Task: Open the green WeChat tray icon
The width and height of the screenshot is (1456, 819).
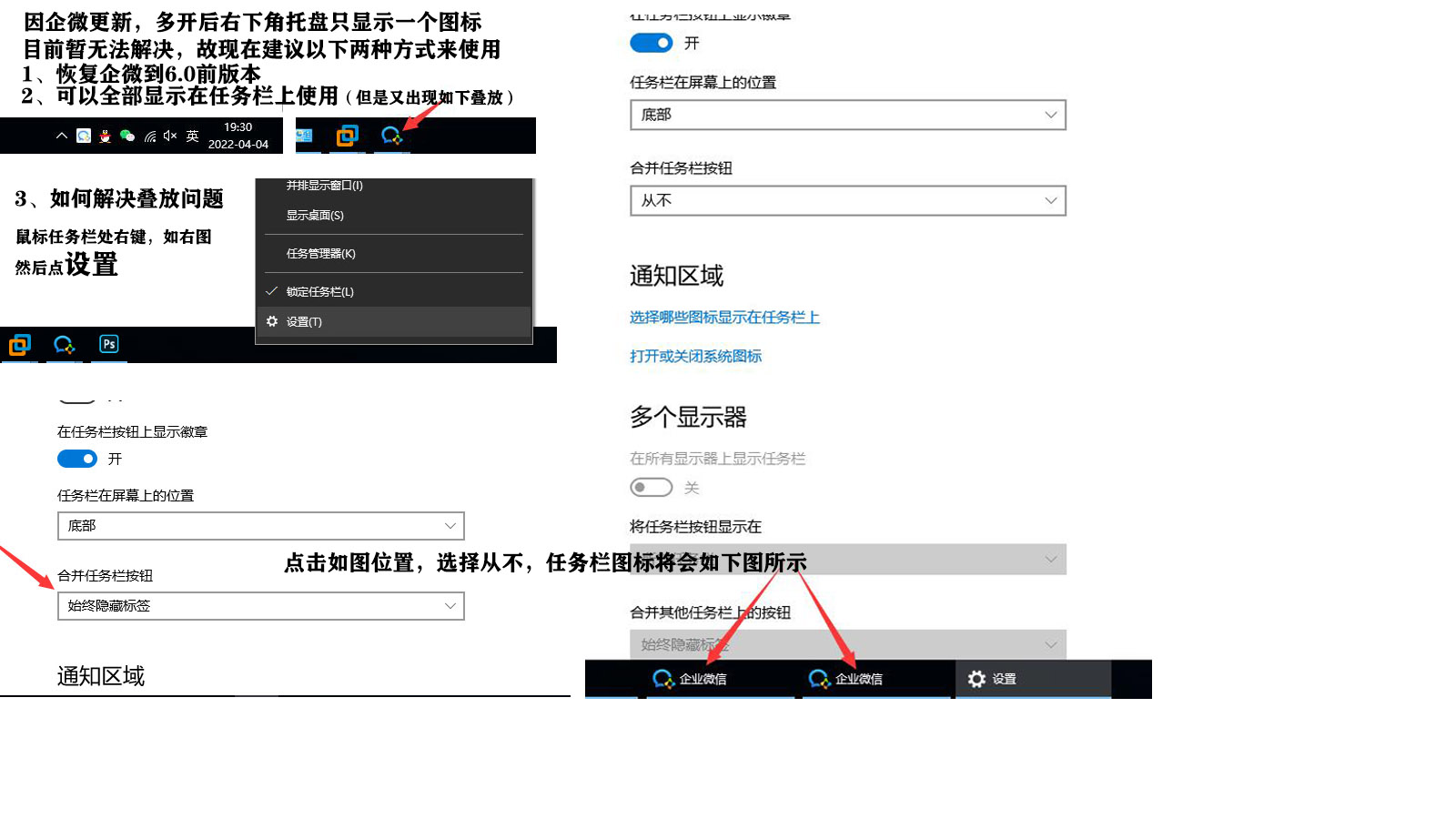Action: tap(127, 136)
